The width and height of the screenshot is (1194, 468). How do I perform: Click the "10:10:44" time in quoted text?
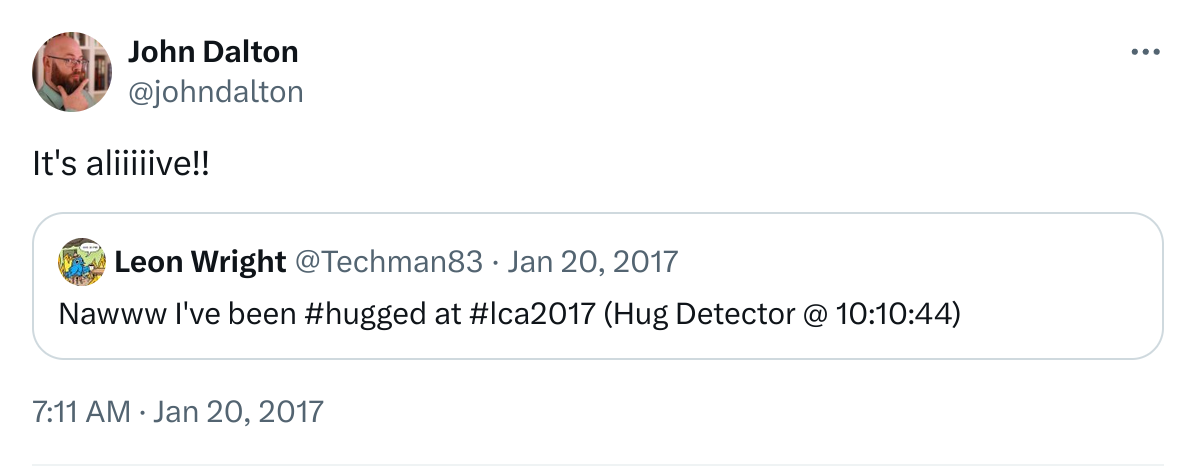coord(887,313)
